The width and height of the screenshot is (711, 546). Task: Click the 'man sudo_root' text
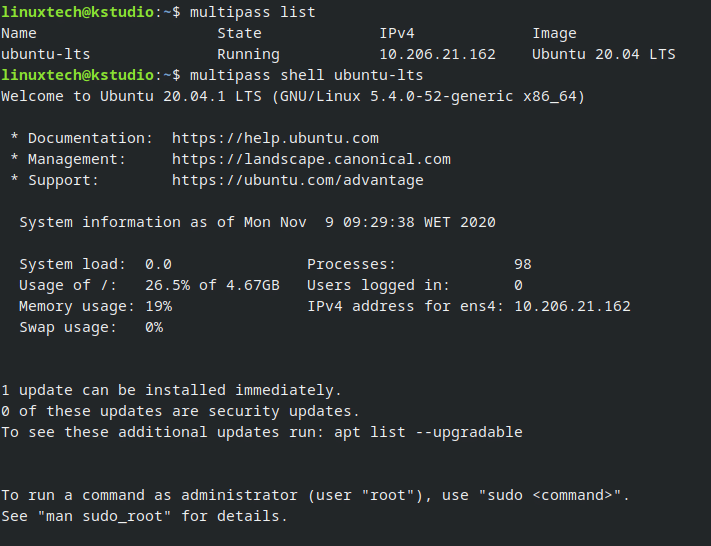[x=104, y=517]
